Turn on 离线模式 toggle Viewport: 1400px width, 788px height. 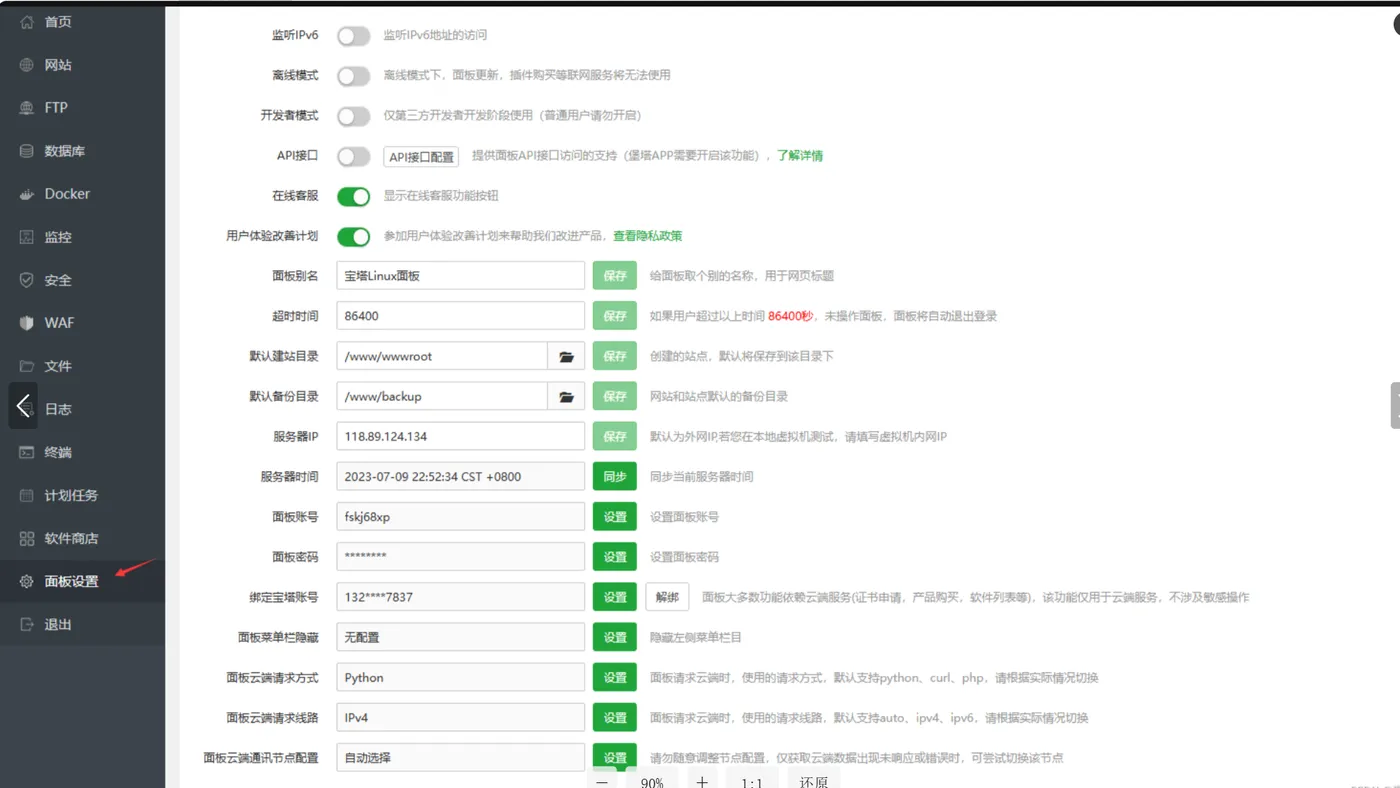pyautogui.click(x=353, y=76)
